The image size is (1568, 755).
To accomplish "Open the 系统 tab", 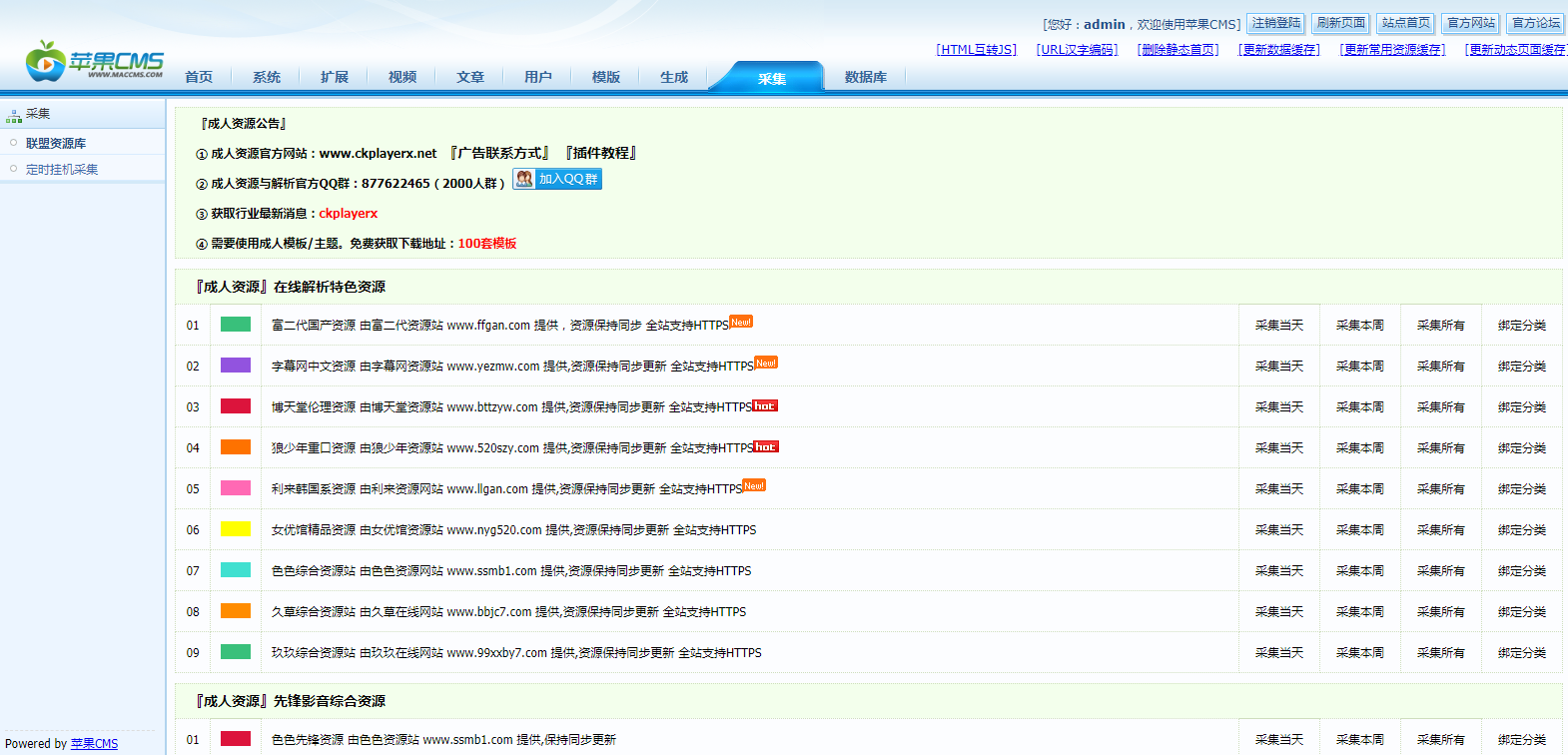I will [267, 77].
